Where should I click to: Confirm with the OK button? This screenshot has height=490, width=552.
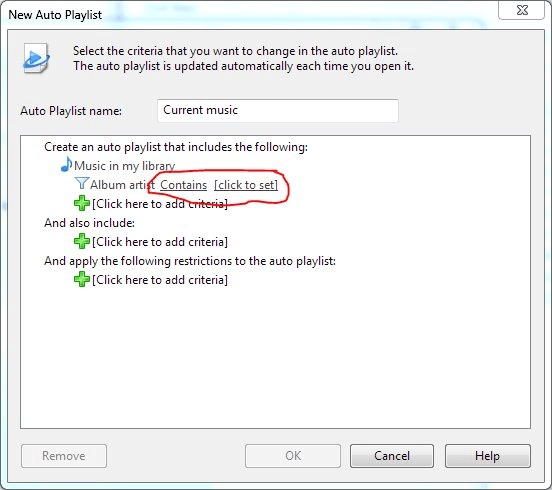click(x=293, y=456)
